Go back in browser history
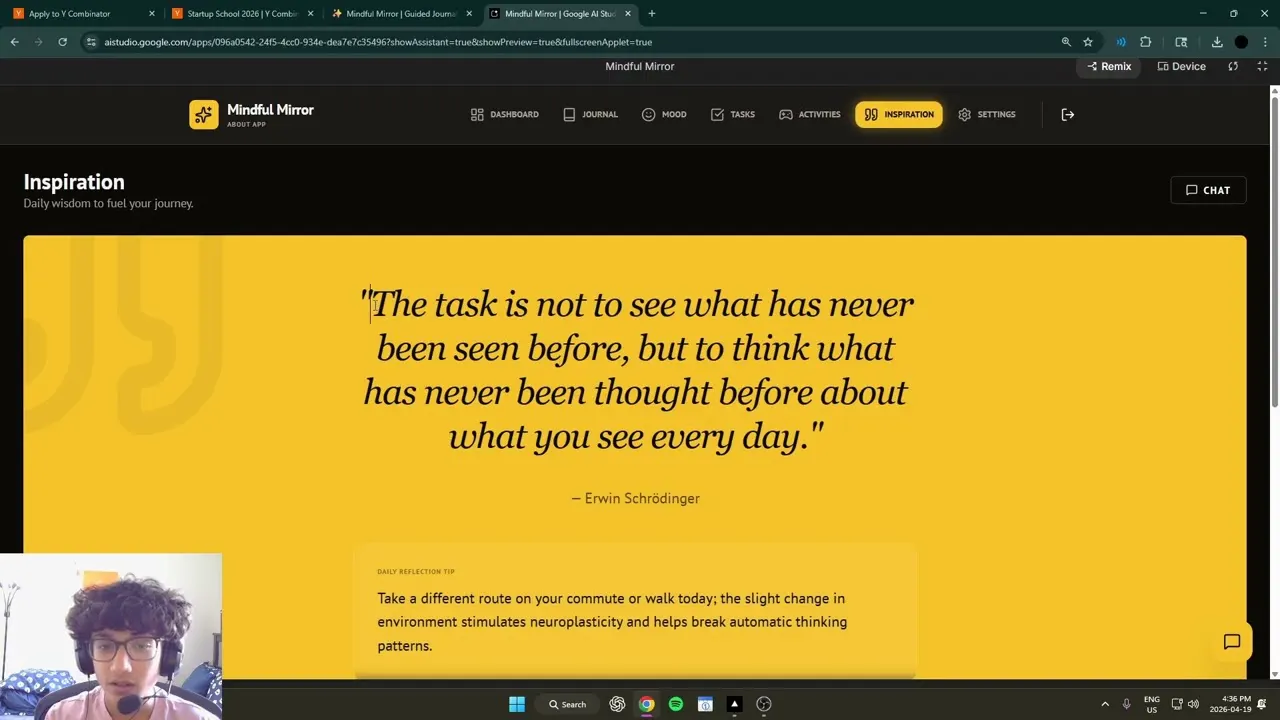Image resolution: width=1280 pixels, height=720 pixels. click(15, 42)
